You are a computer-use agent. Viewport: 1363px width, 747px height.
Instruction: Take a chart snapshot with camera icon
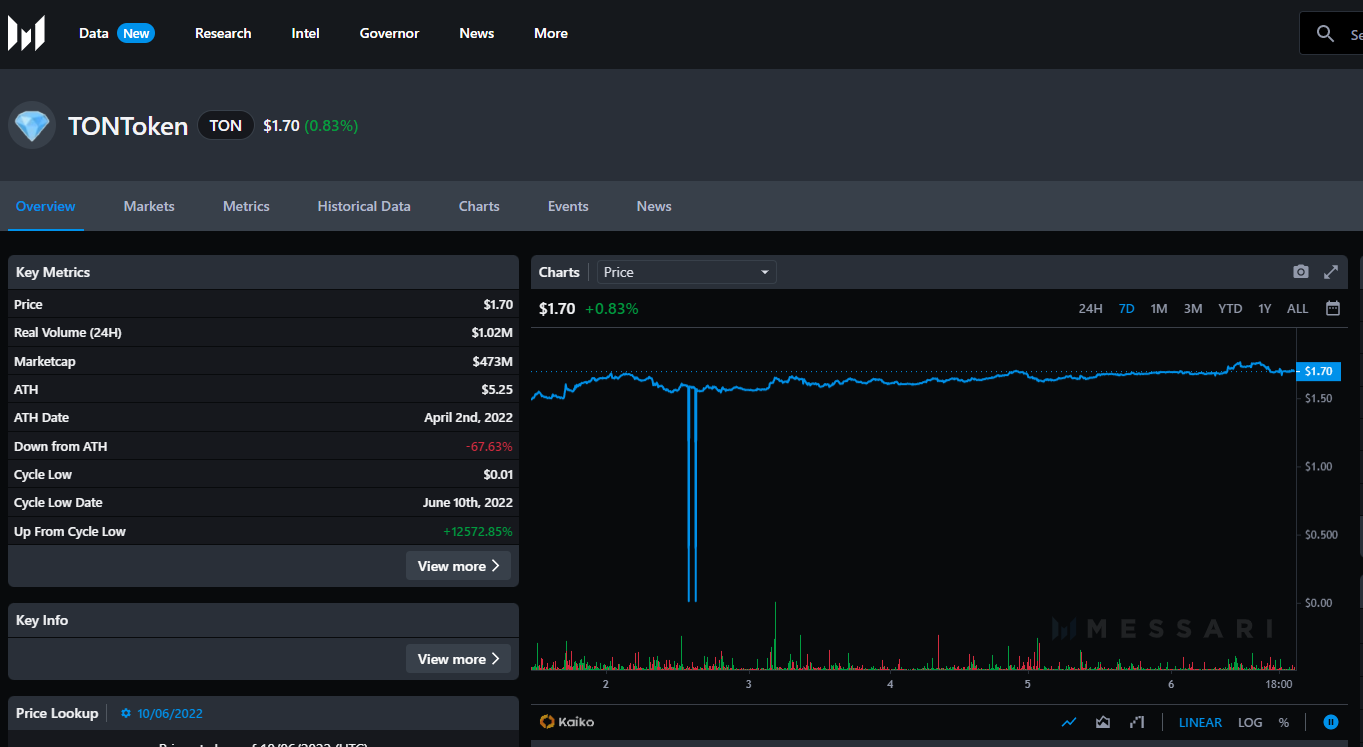click(x=1300, y=272)
